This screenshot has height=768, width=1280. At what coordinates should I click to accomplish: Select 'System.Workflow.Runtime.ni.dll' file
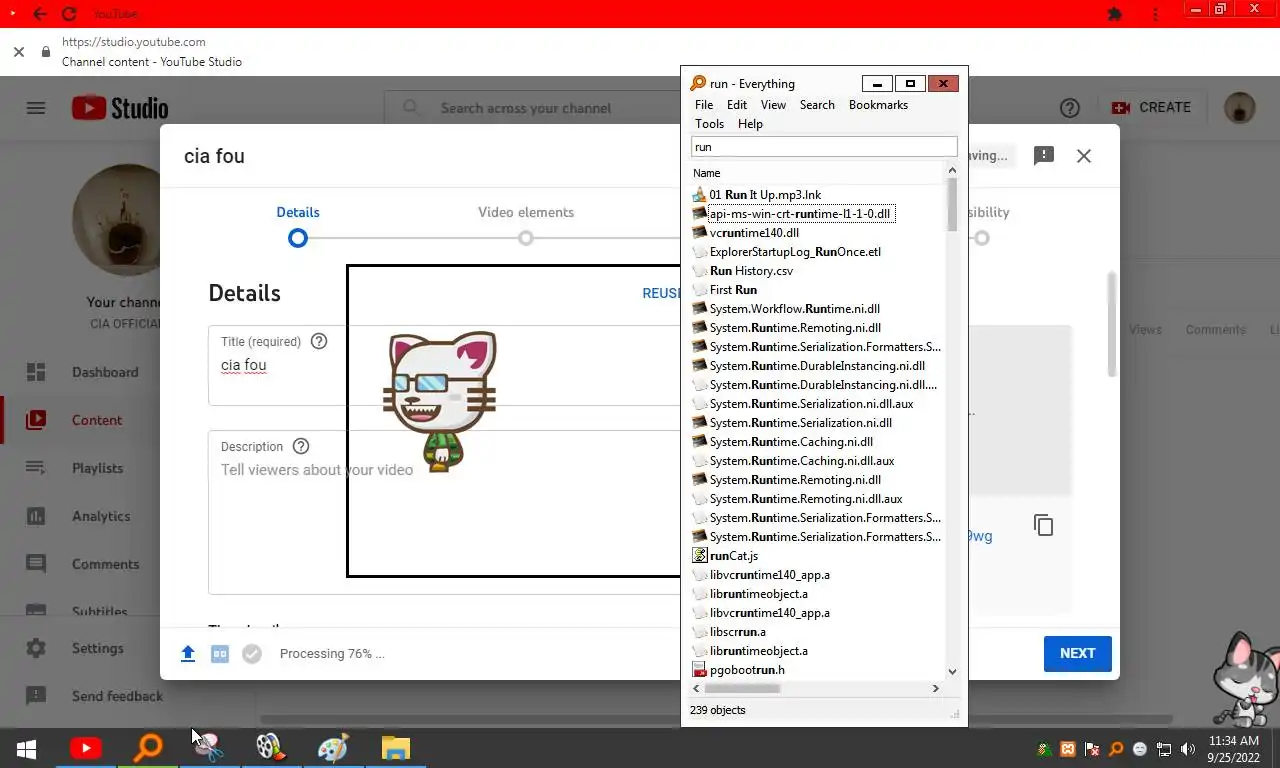click(x=794, y=309)
